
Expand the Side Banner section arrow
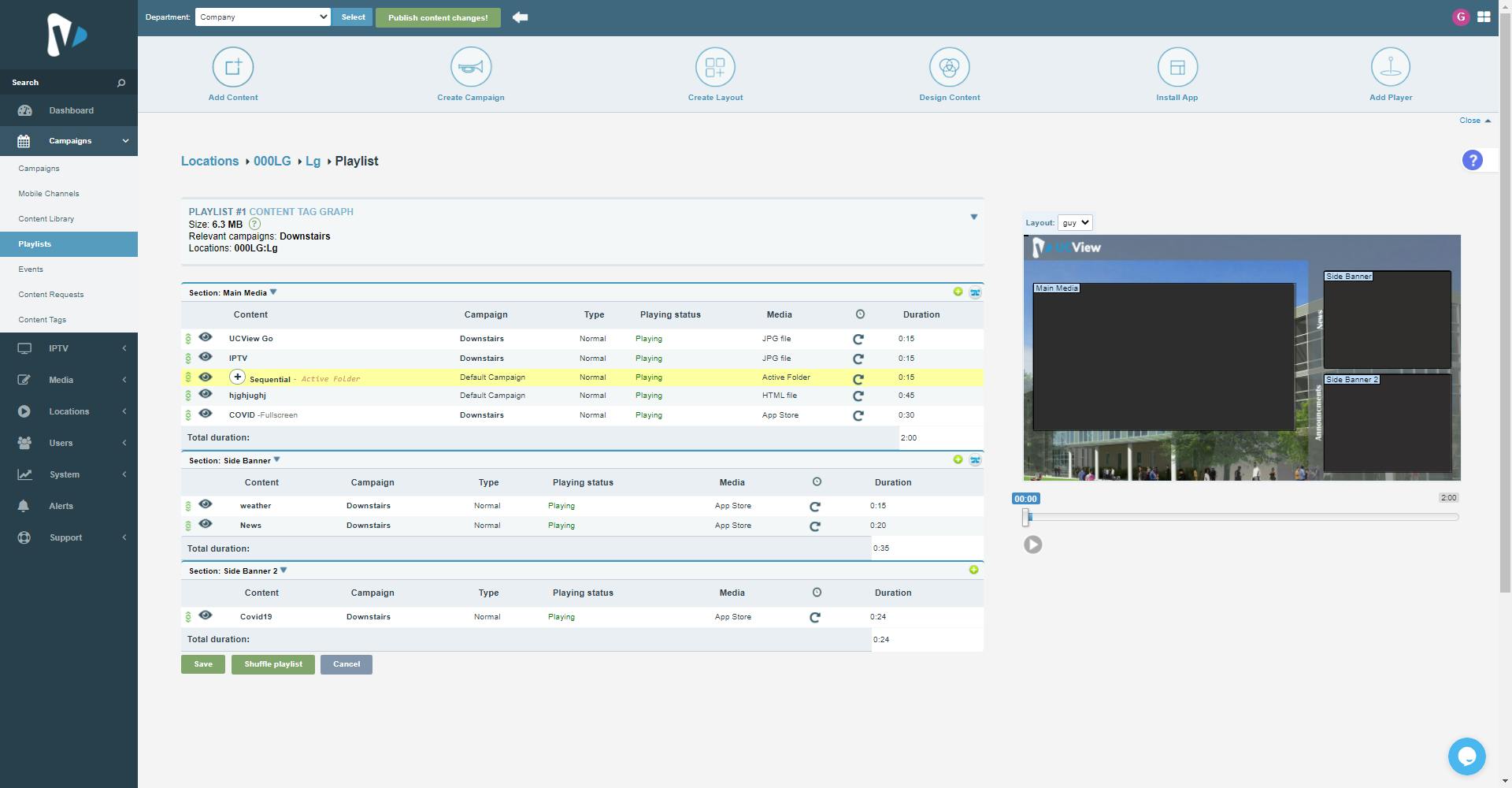tap(276, 459)
